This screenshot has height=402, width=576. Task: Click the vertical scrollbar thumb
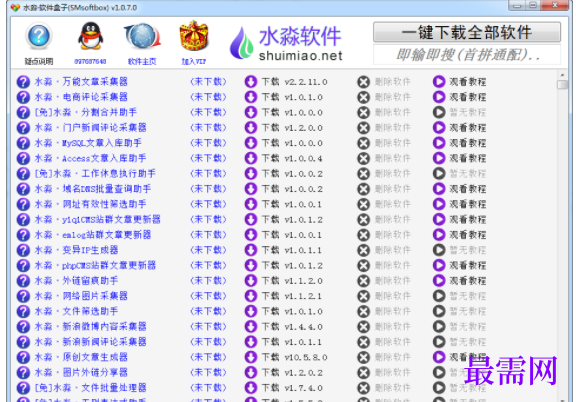(x=562, y=85)
